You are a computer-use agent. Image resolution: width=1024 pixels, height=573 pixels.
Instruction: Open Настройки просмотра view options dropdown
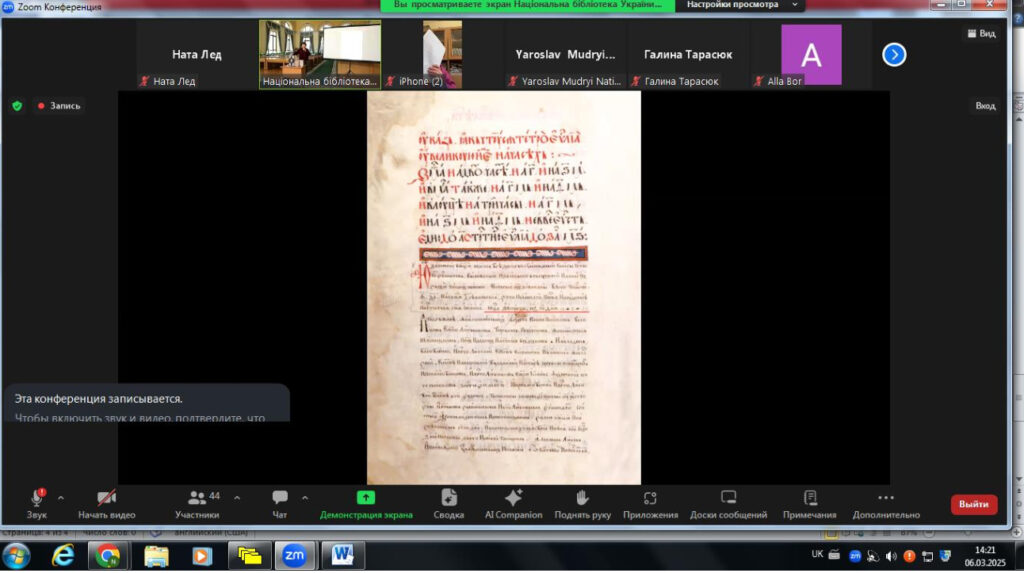click(739, 5)
